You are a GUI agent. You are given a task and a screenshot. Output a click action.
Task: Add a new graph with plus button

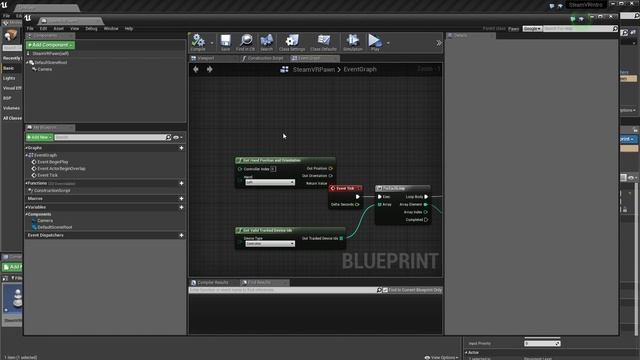pos(181,148)
